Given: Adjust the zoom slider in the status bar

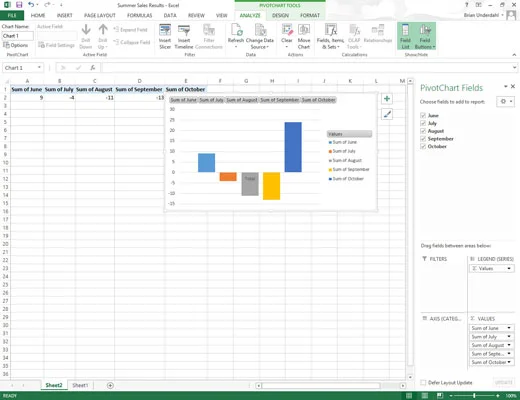Looking at the screenshot, I should click(x=474, y=396).
